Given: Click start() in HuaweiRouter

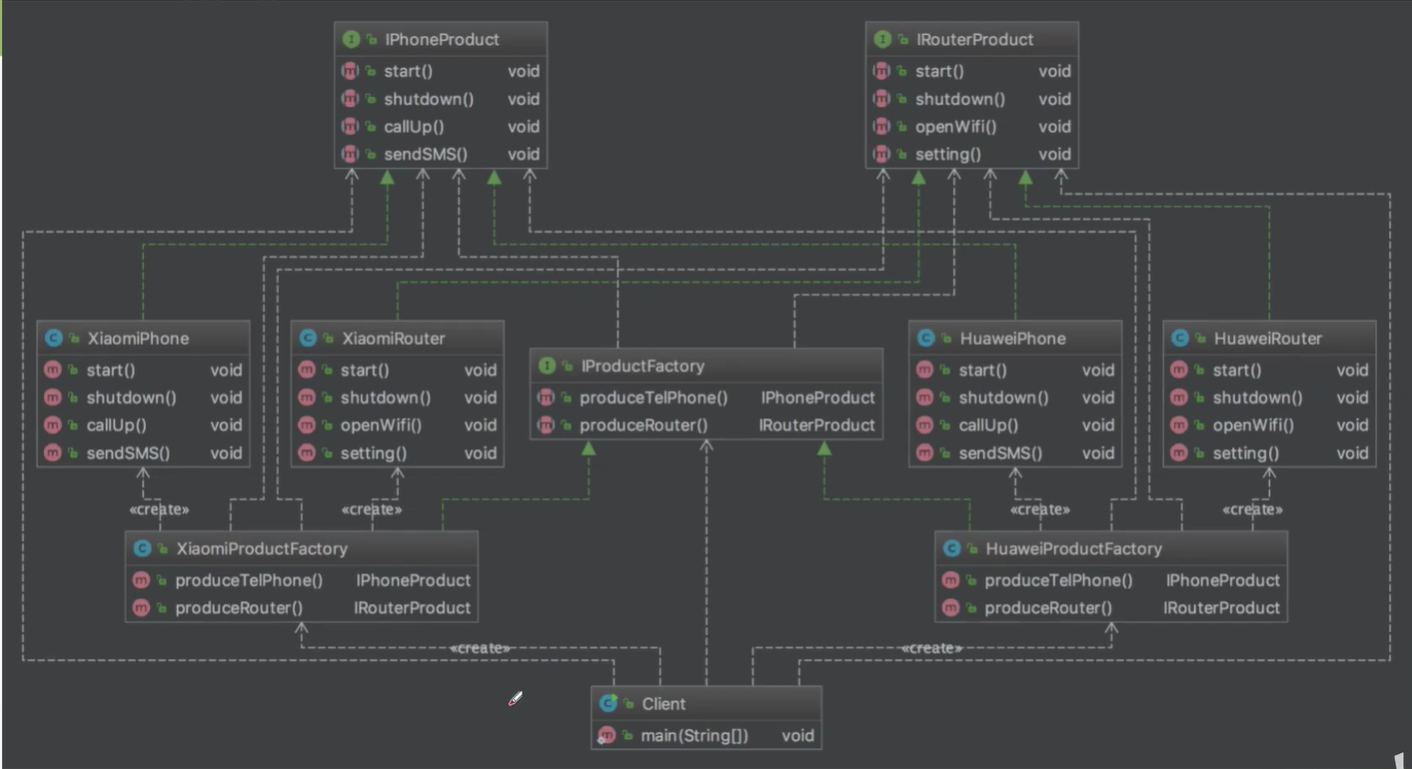Looking at the screenshot, I should coord(1237,371).
